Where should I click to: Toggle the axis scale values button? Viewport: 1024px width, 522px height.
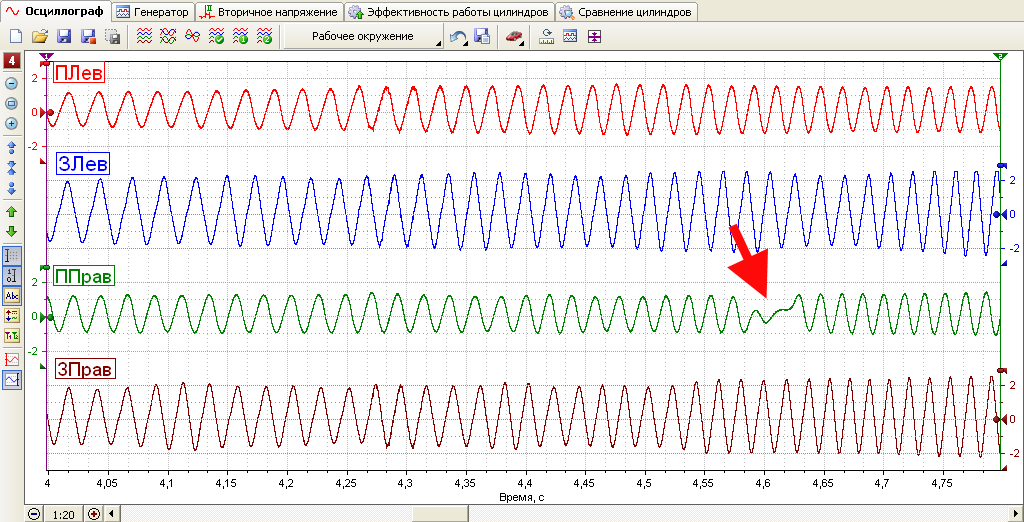click(12, 276)
